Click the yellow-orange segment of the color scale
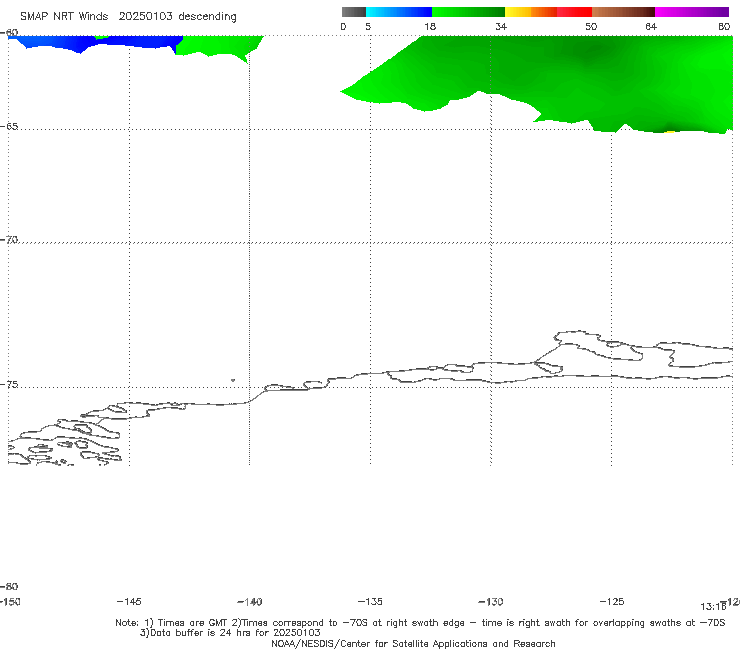740x650 pixels. point(531,12)
